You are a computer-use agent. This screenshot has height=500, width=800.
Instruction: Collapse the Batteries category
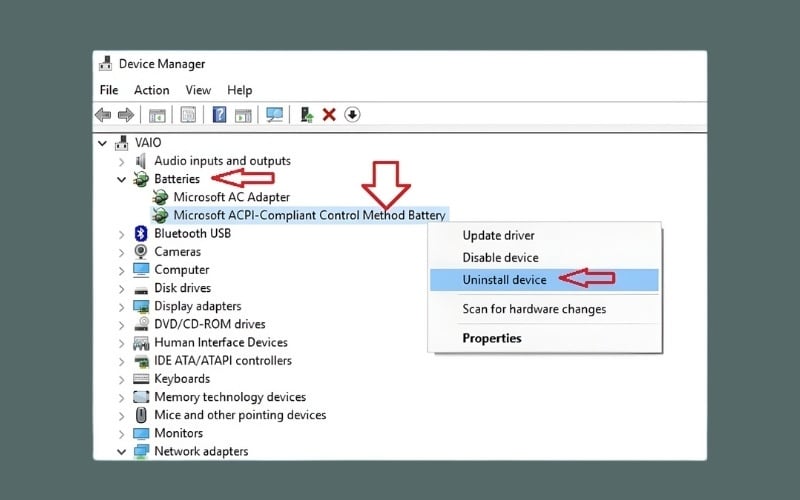pos(122,180)
